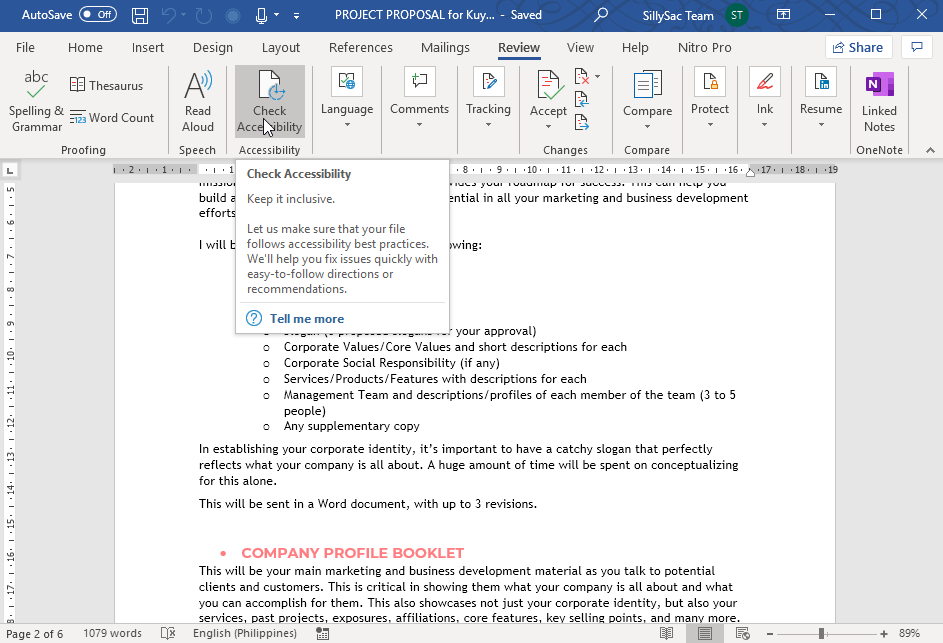943x643 pixels.
Task: Open the comments pane icon
Action: pyautogui.click(x=917, y=47)
